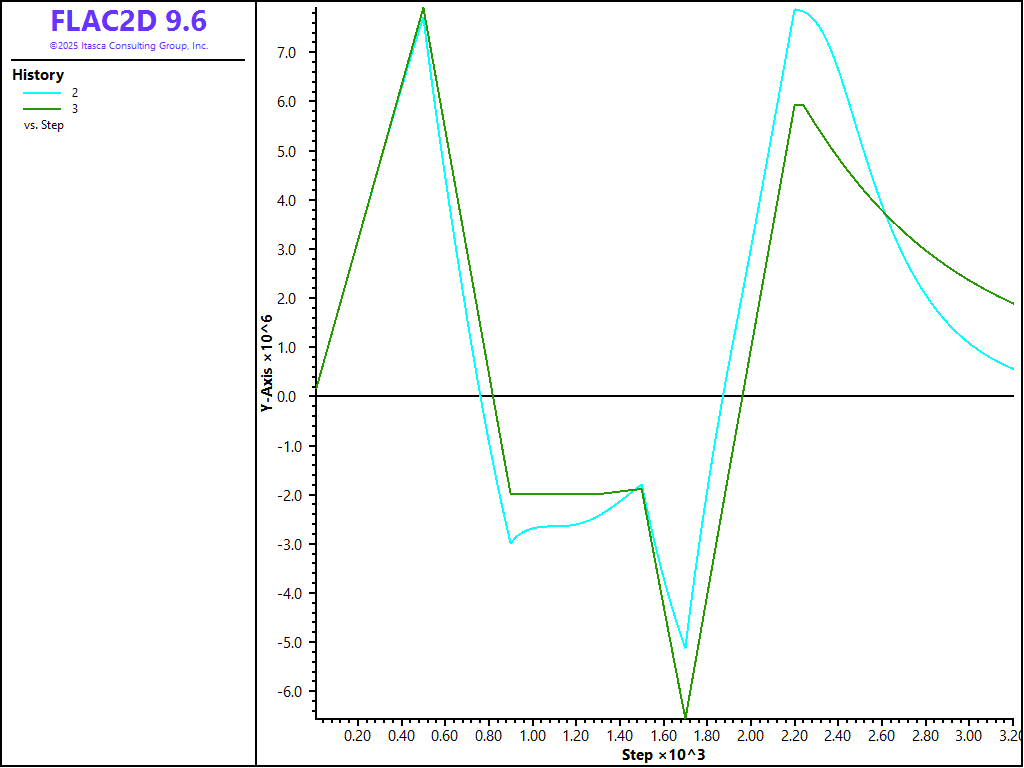Click the 'vs. Step' legend text

point(43,125)
